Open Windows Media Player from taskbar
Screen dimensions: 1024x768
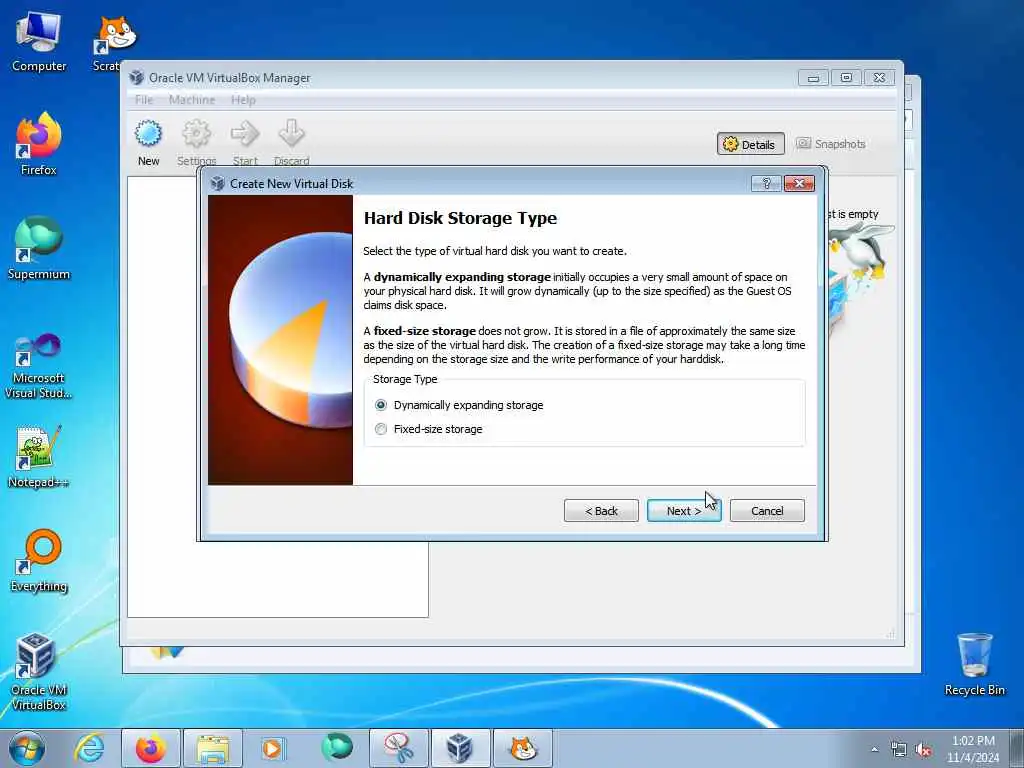(272, 748)
